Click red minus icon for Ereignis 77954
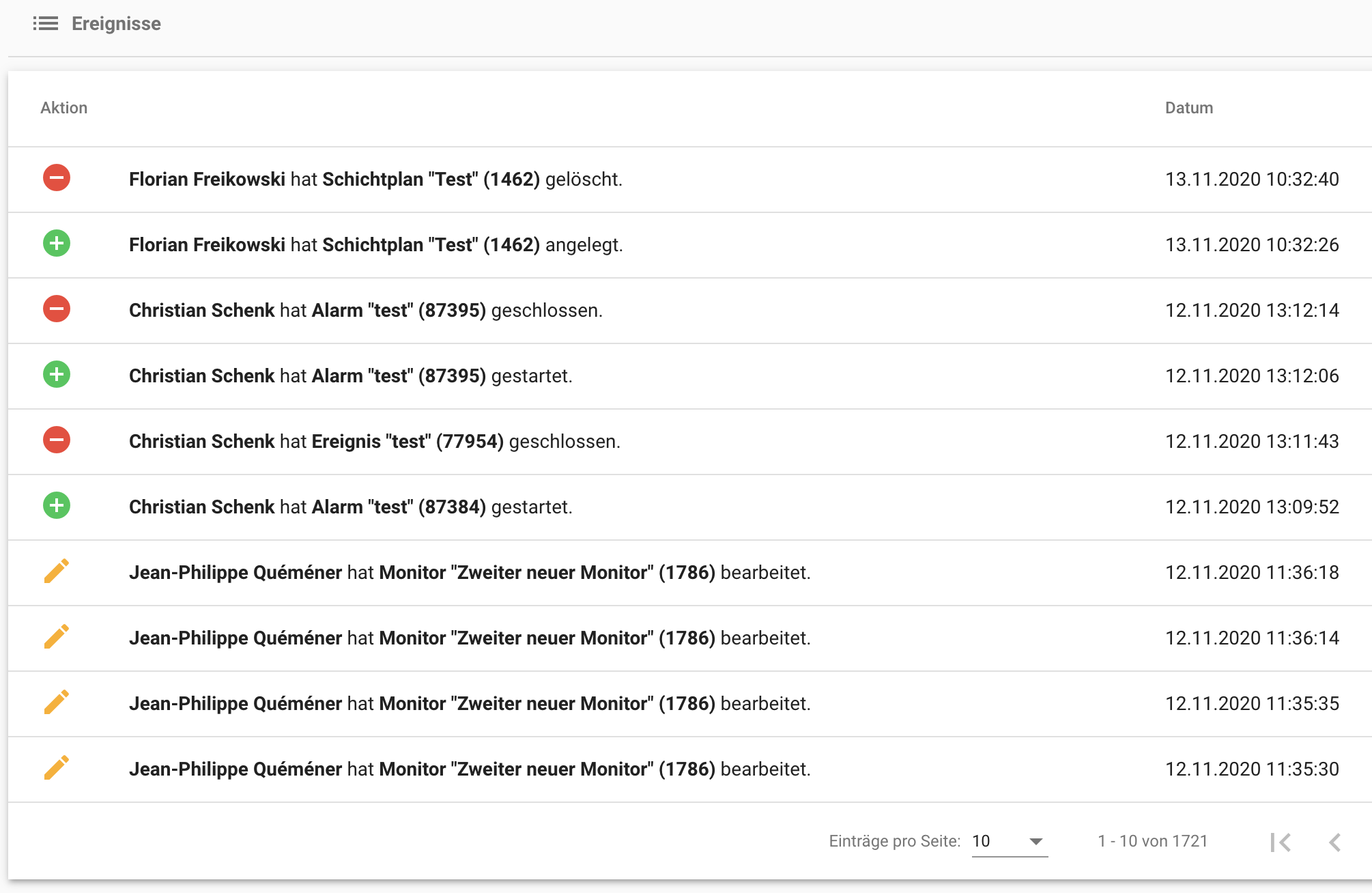Image resolution: width=1372 pixels, height=893 pixels. [x=57, y=440]
